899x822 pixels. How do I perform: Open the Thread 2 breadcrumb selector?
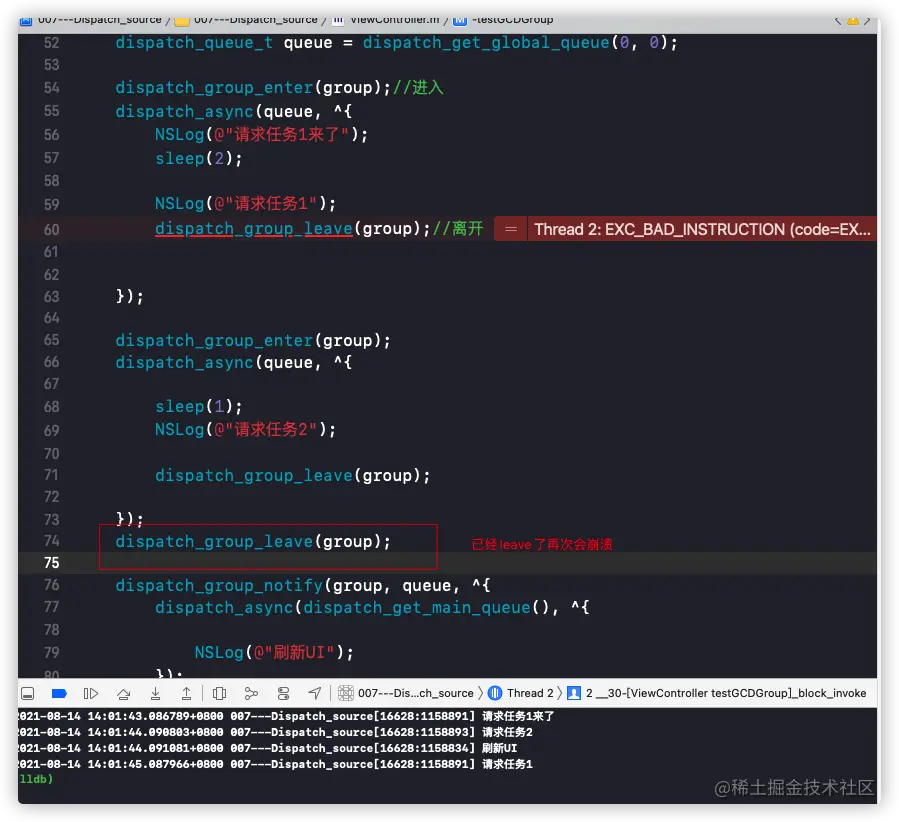pos(521,693)
